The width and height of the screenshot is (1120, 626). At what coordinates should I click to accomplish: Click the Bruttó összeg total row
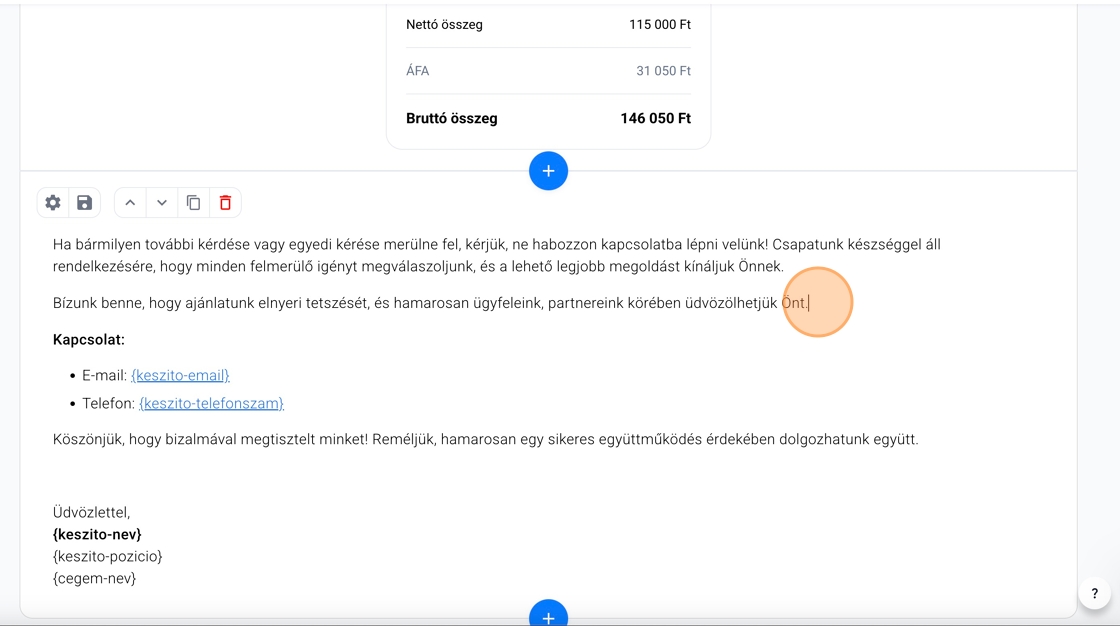point(548,118)
